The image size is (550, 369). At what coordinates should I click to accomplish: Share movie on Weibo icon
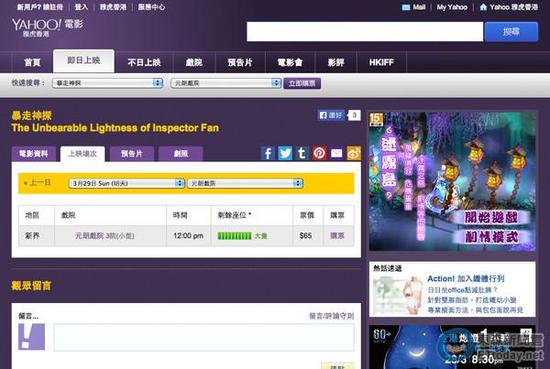click(354, 154)
